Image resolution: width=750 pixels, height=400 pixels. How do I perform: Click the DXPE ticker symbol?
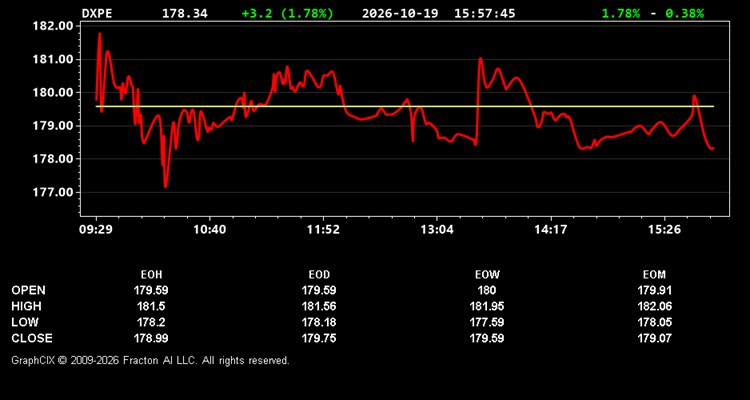(97, 13)
